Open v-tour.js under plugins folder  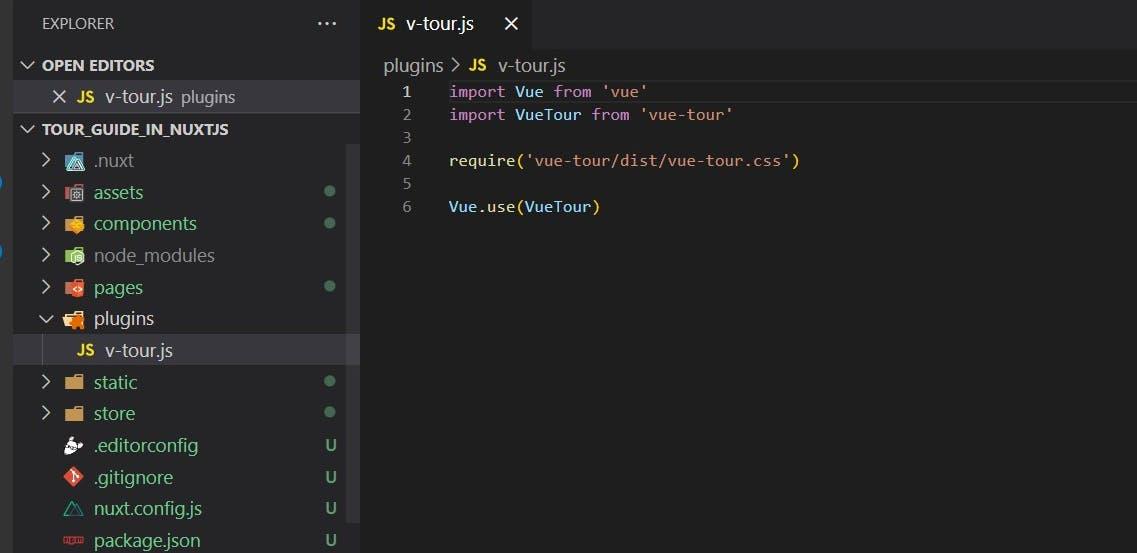139,351
